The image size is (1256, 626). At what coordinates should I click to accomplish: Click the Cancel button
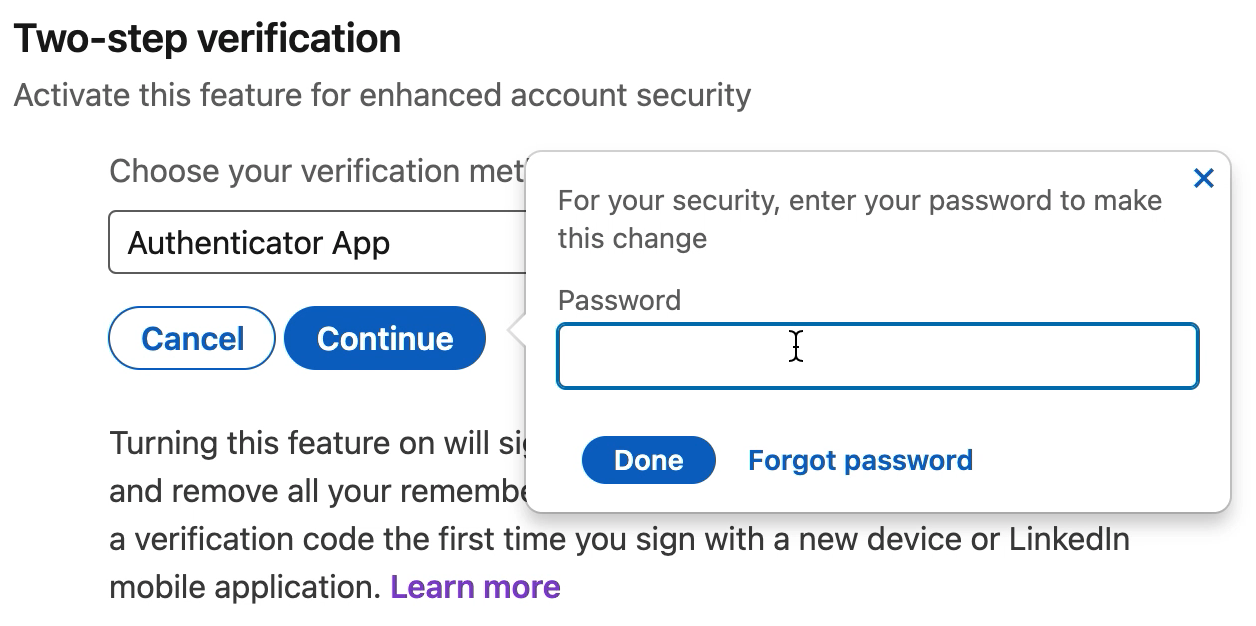(x=192, y=339)
